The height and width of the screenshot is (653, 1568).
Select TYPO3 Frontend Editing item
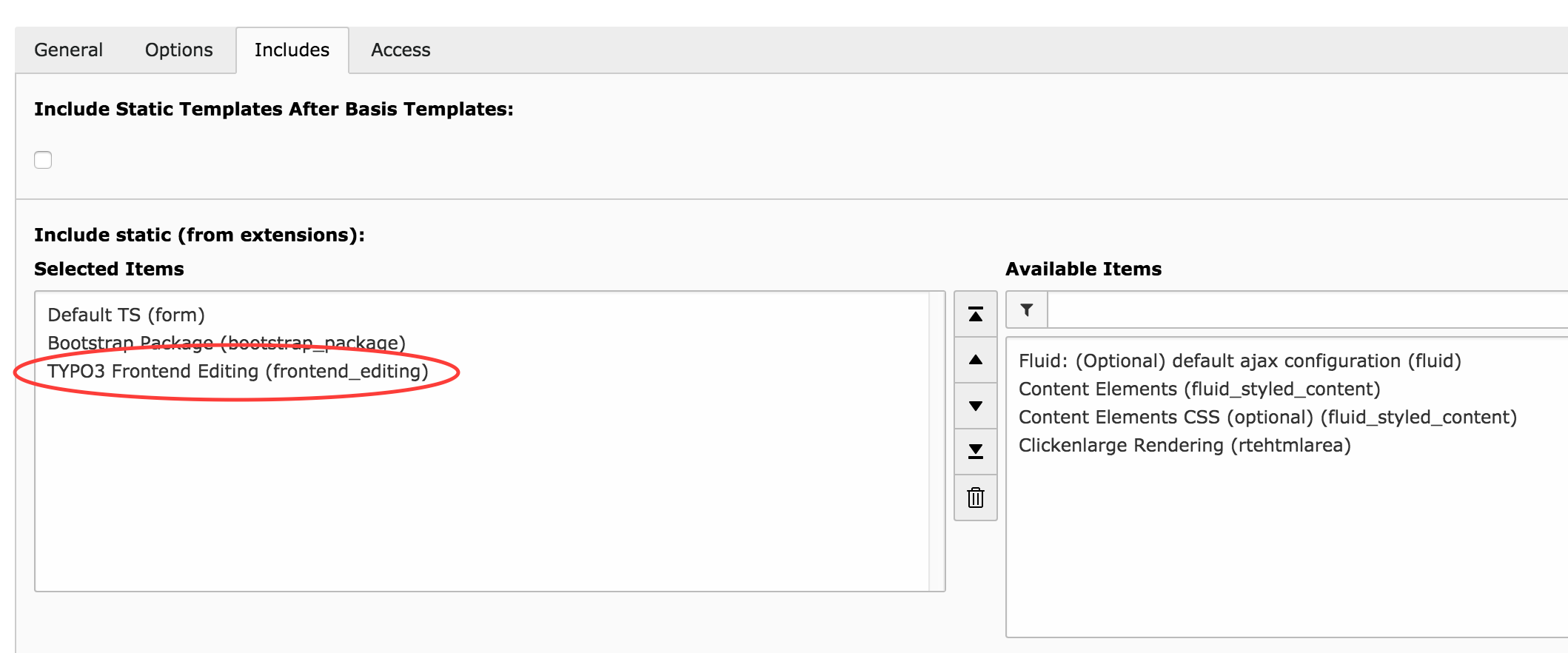(x=238, y=371)
